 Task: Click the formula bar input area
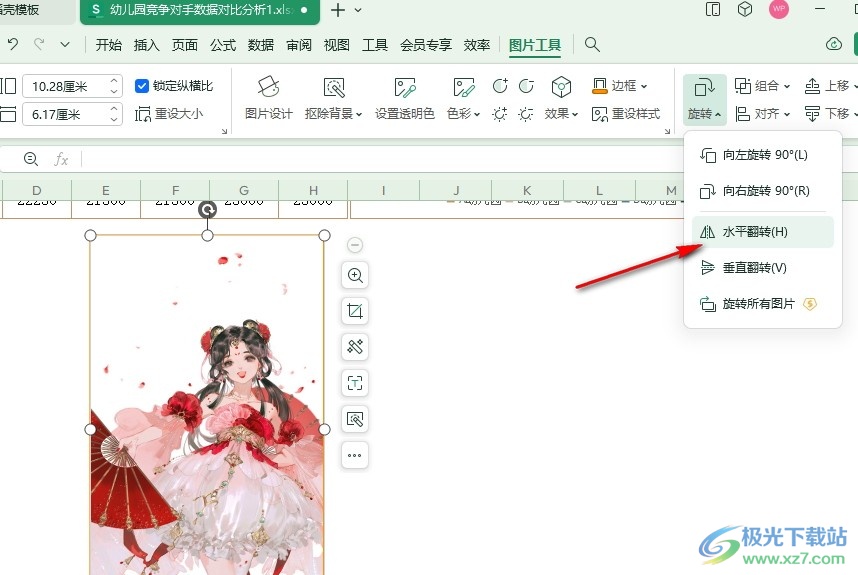click(x=383, y=159)
